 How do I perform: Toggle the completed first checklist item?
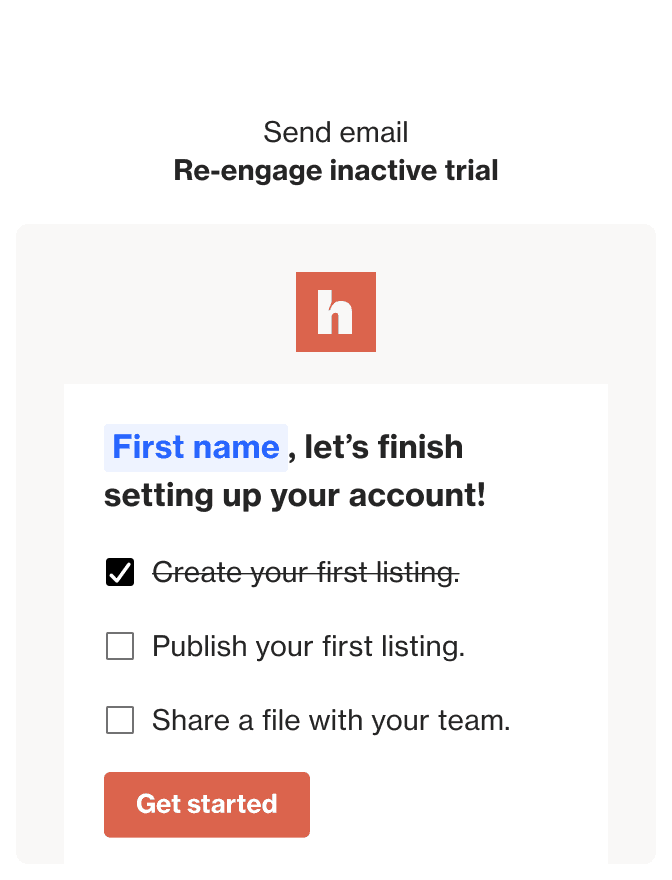pos(120,571)
